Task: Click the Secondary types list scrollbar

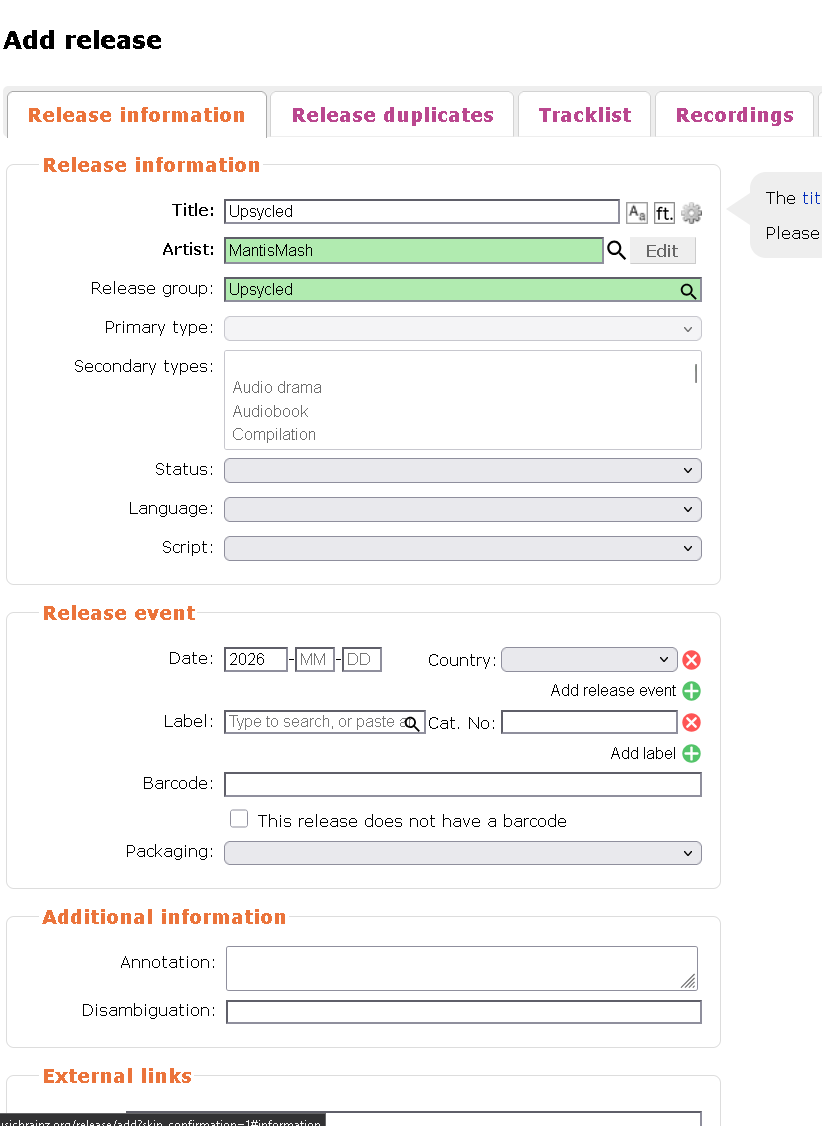Action: pos(696,373)
